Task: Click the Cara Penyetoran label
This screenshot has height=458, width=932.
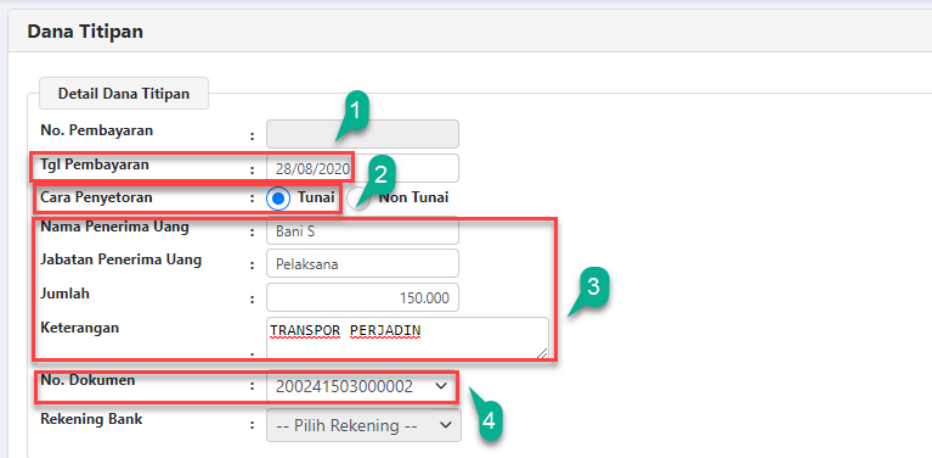Action: (97, 198)
